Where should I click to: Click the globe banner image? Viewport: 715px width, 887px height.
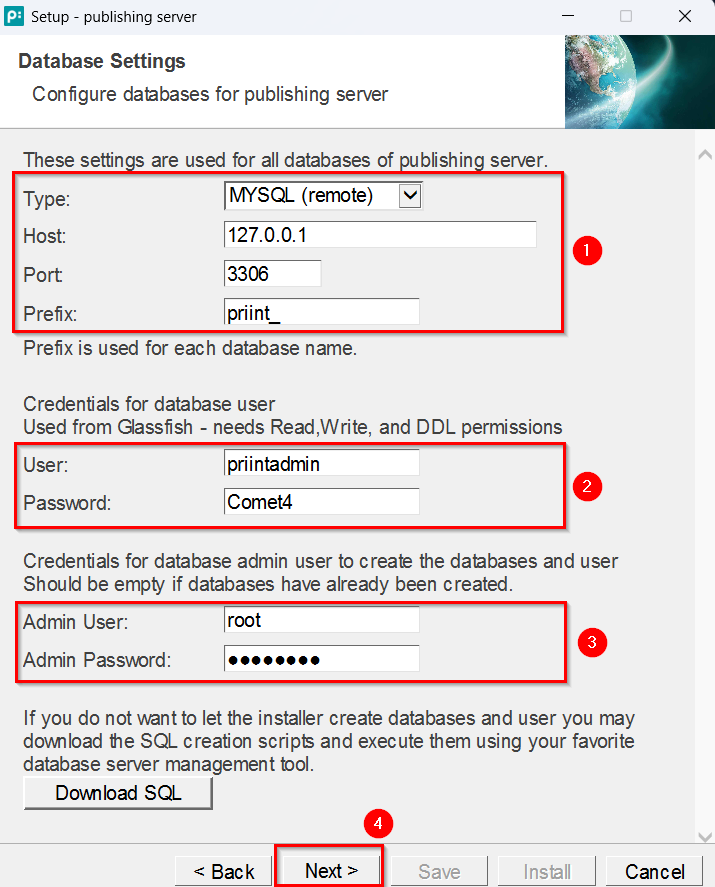click(639, 82)
